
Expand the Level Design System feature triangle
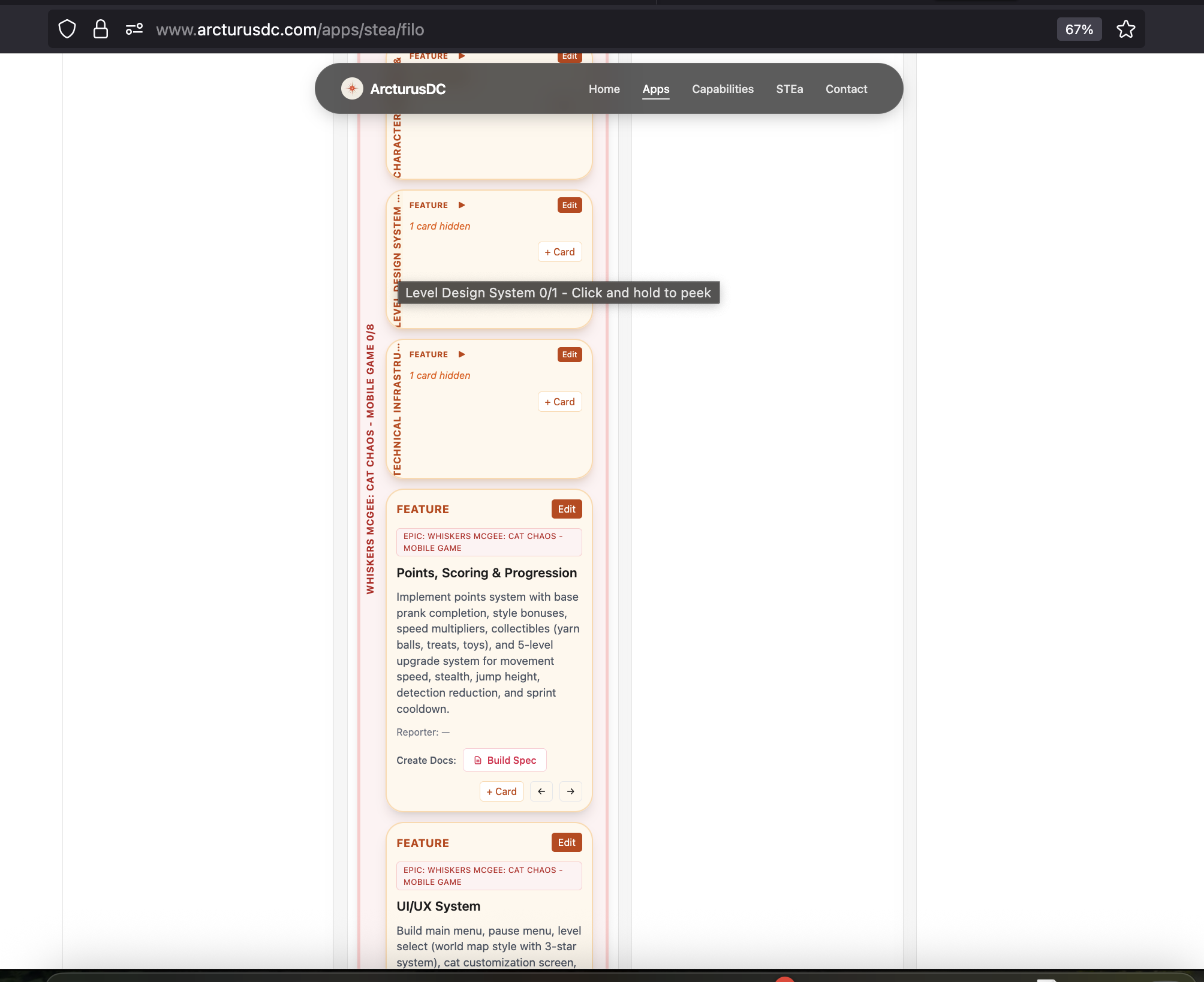(x=462, y=205)
